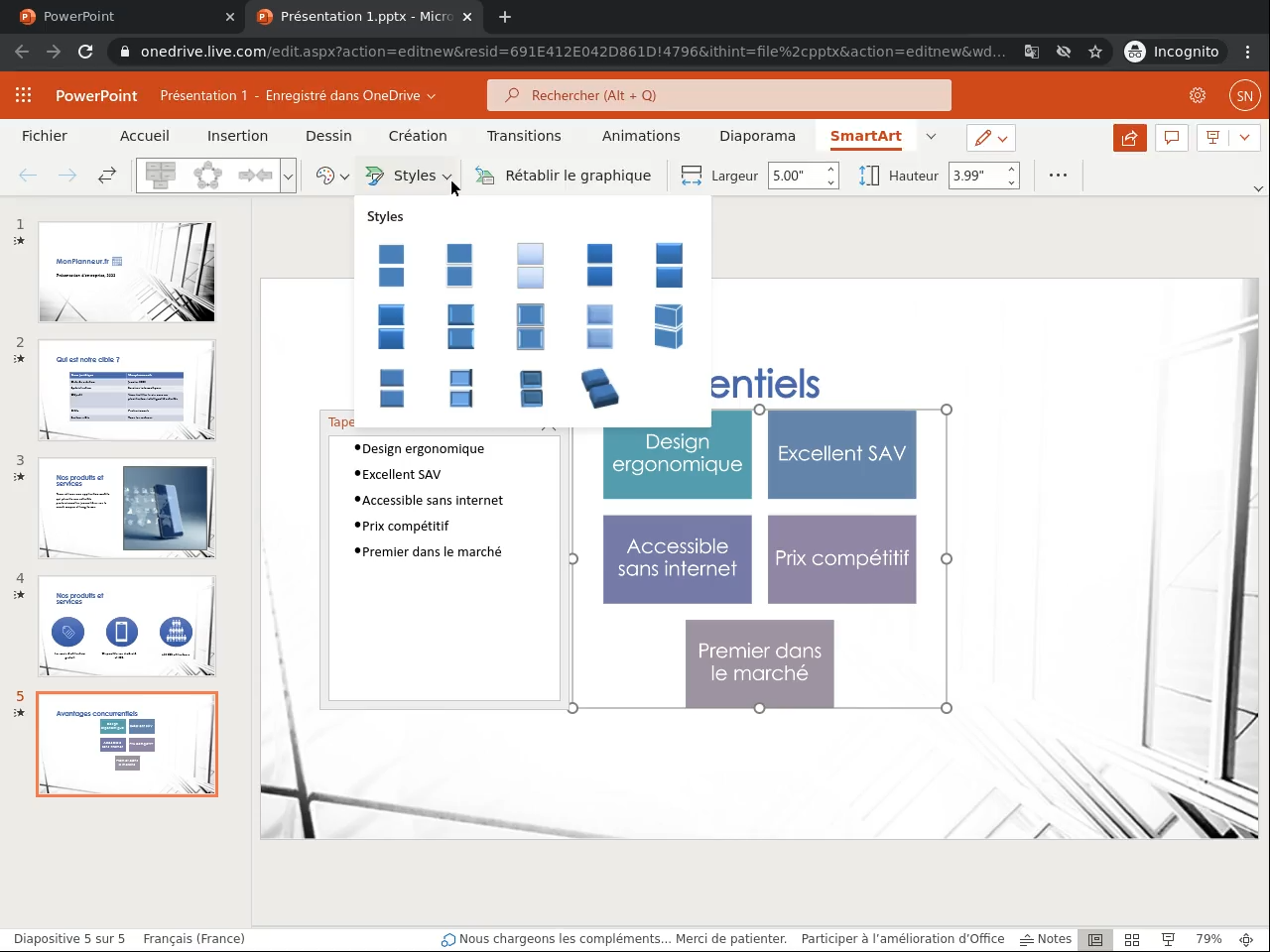
Task: Toggle the Notes pane
Action: (x=1046, y=939)
